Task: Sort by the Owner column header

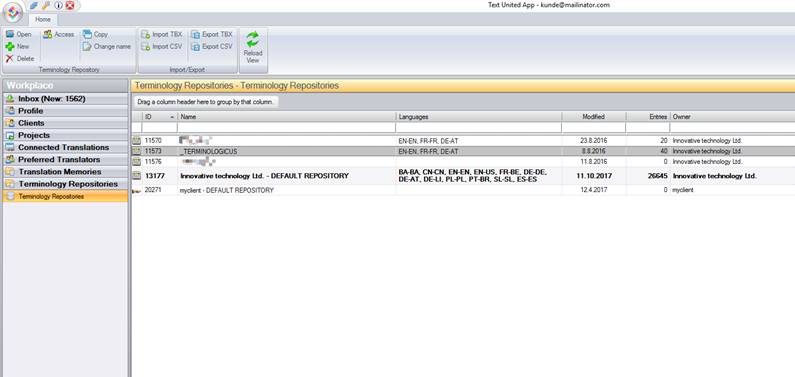Action: pyautogui.click(x=733, y=117)
